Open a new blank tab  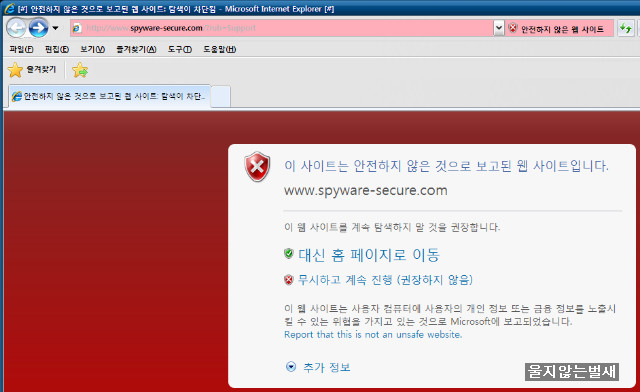point(220,97)
